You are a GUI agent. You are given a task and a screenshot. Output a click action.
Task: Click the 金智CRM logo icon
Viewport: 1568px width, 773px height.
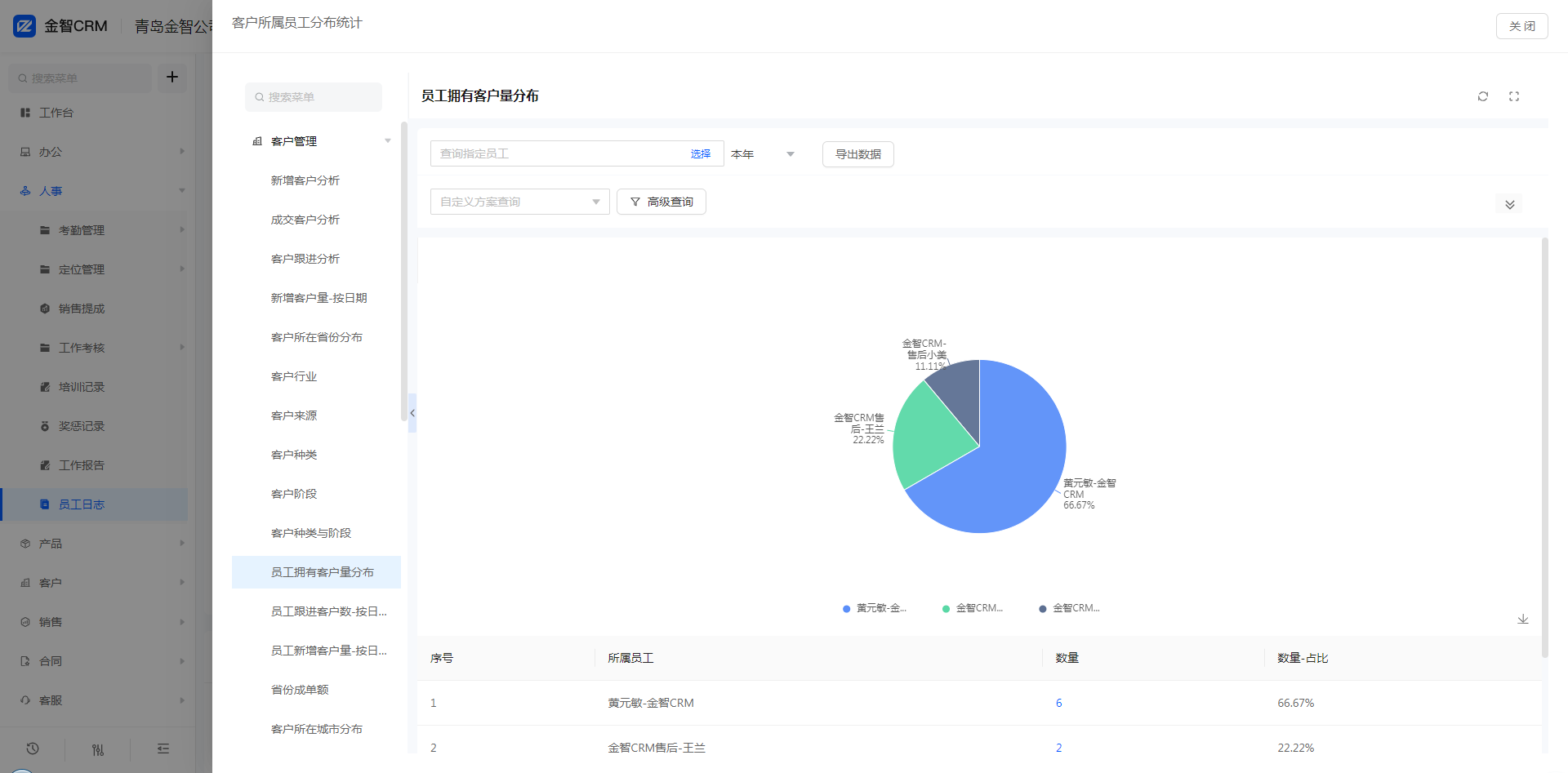pos(24,26)
